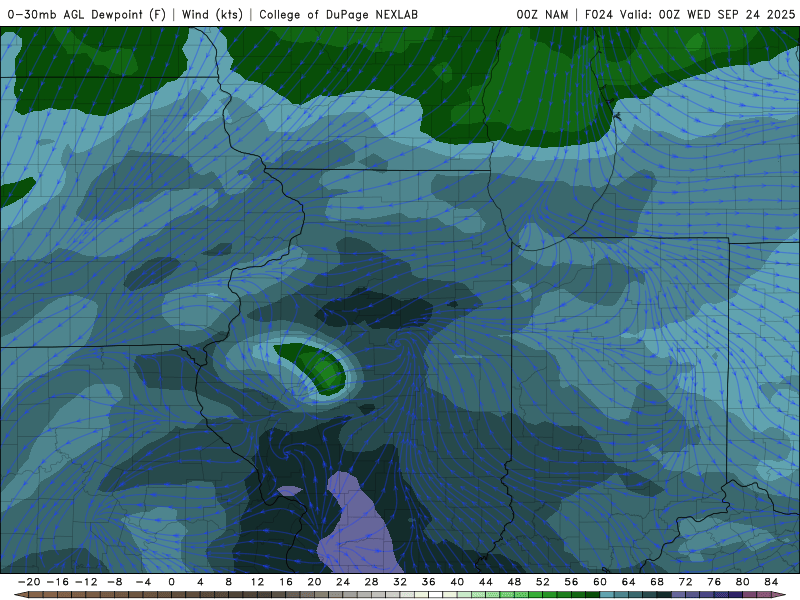Click the -12 value on the color scale
The height and width of the screenshot is (600, 800).
pos(85,582)
